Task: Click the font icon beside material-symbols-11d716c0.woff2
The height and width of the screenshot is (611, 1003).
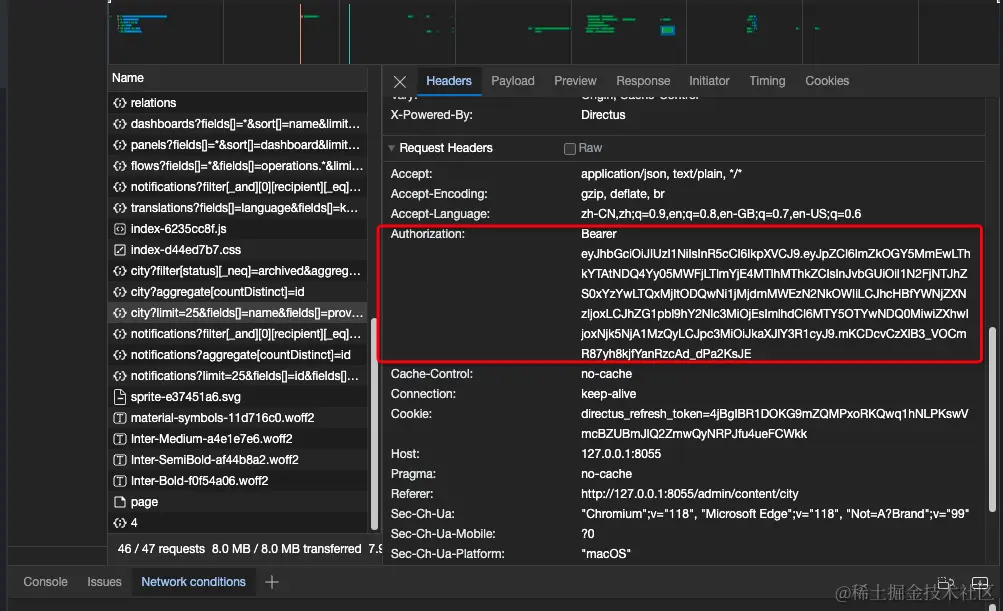Action: click(x=122, y=417)
